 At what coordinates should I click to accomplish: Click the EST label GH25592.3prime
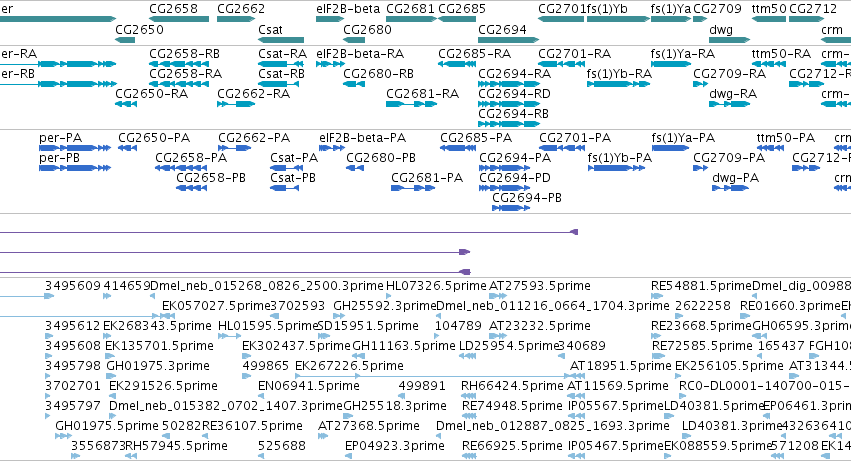click(x=385, y=306)
